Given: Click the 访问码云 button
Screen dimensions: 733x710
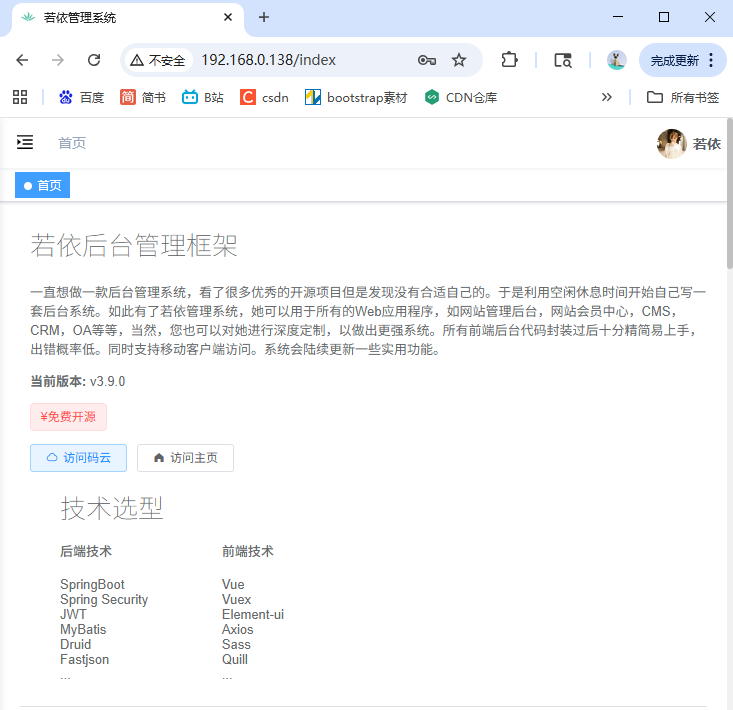Looking at the screenshot, I should (x=79, y=458).
